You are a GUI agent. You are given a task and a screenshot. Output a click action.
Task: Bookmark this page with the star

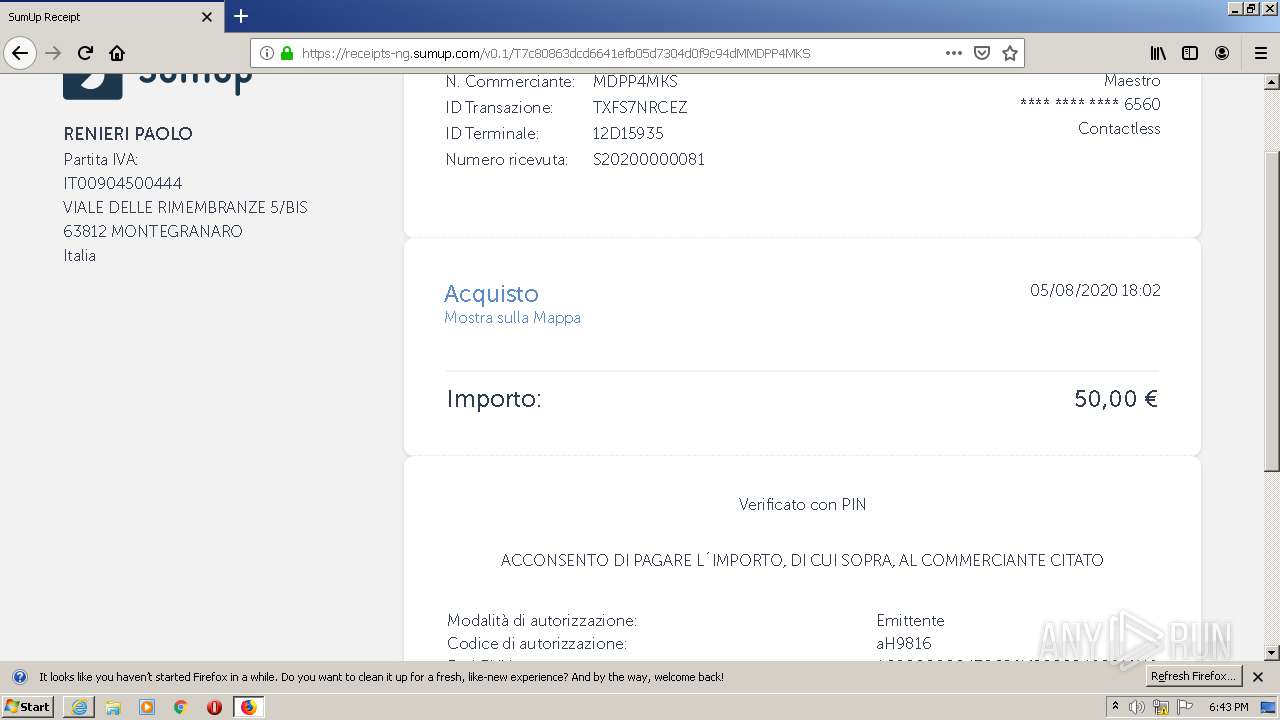(1010, 53)
